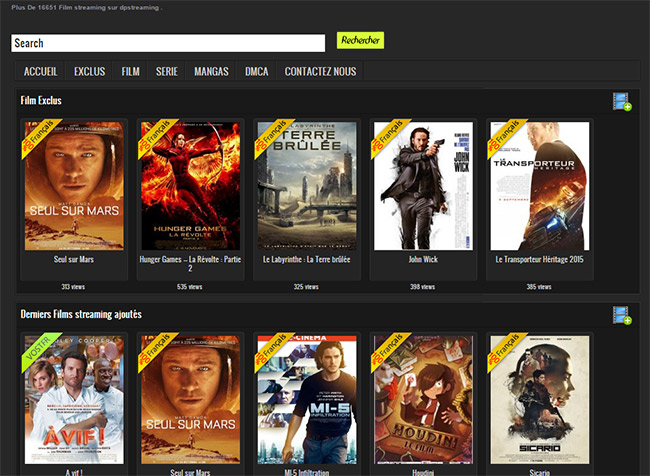Click the Seul sur Mars title under Film Exclus
This screenshot has height=476, width=650.
coord(74,260)
